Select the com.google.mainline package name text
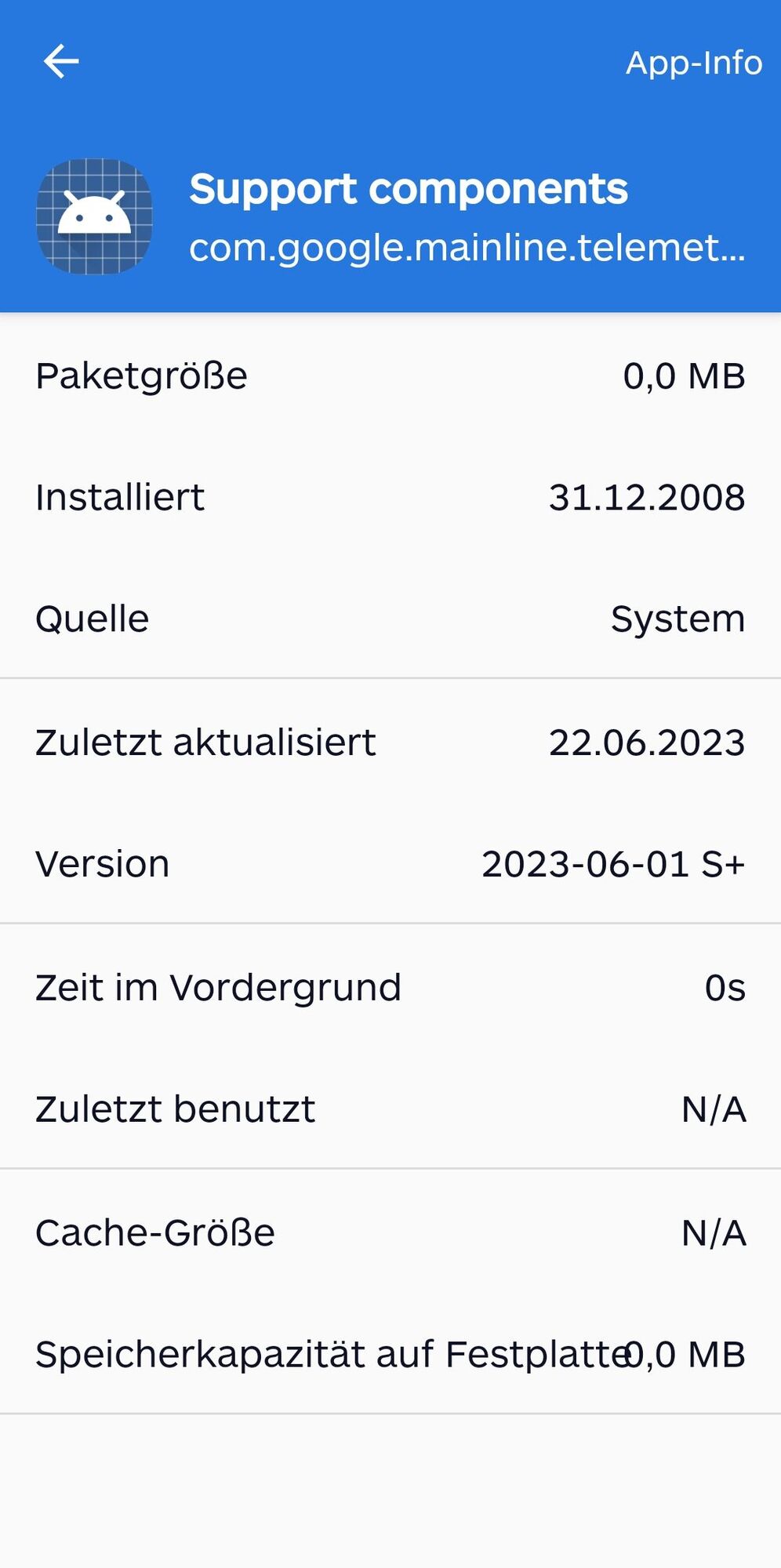 pyautogui.click(x=467, y=248)
